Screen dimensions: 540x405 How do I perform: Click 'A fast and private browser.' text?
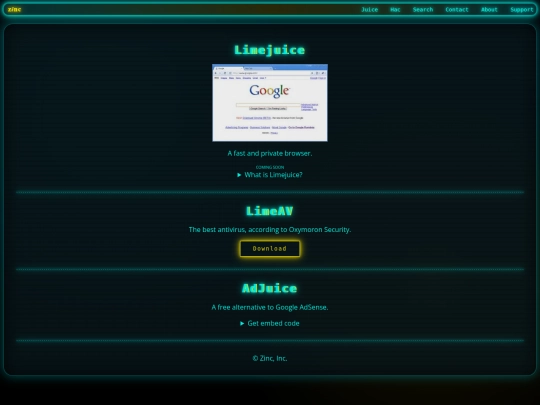[x=270, y=154]
